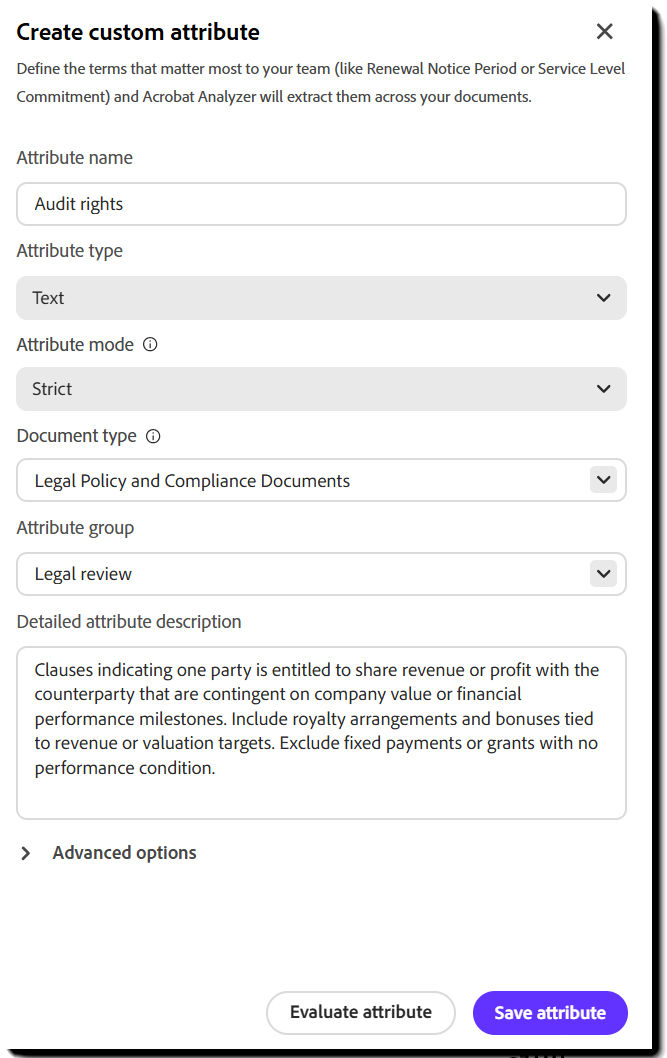Click the right-pointing arrow before Advanced options
The height and width of the screenshot is (1058, 667).
[26, 853]
